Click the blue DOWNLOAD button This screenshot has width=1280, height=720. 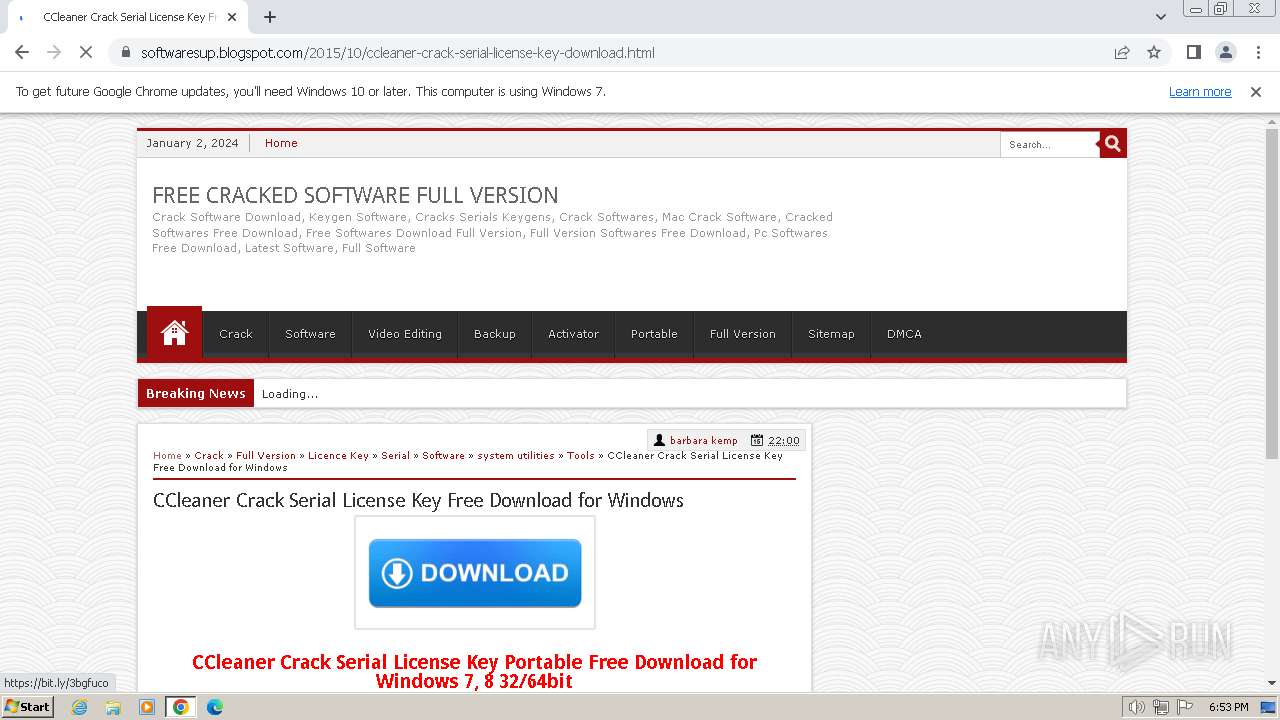[475, 573]
